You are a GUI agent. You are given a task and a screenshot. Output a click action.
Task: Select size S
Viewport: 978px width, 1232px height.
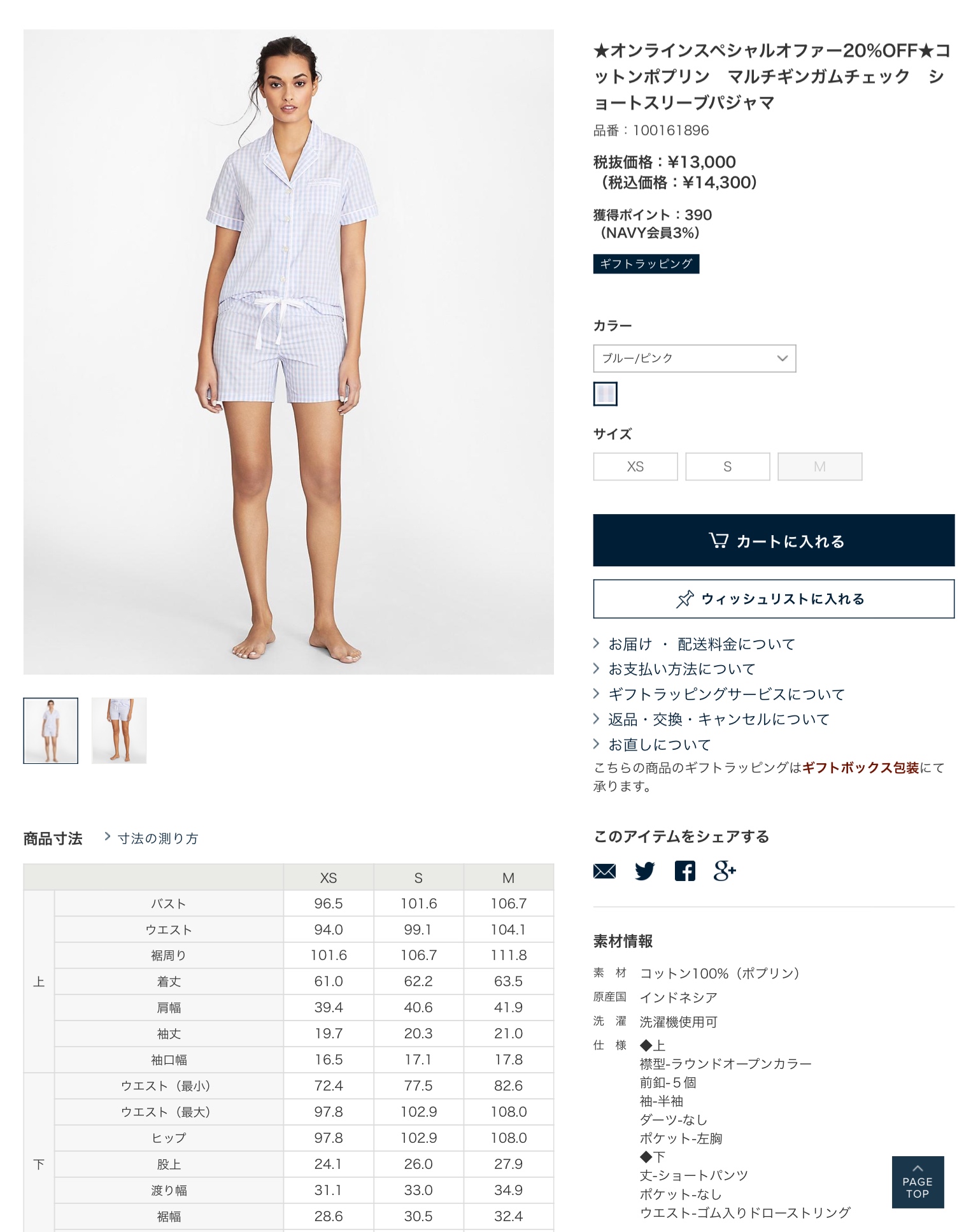pos(728,466)
